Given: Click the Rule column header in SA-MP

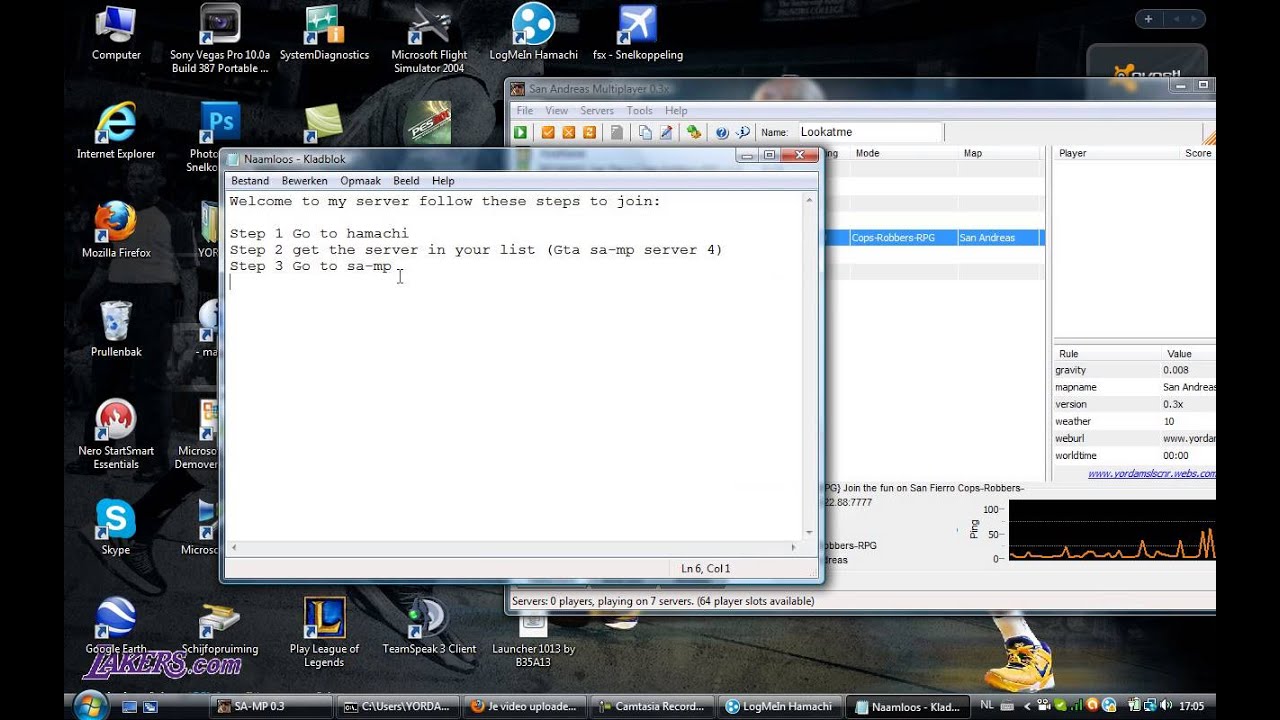Looking at the screenshot, I should (1106, 353).
